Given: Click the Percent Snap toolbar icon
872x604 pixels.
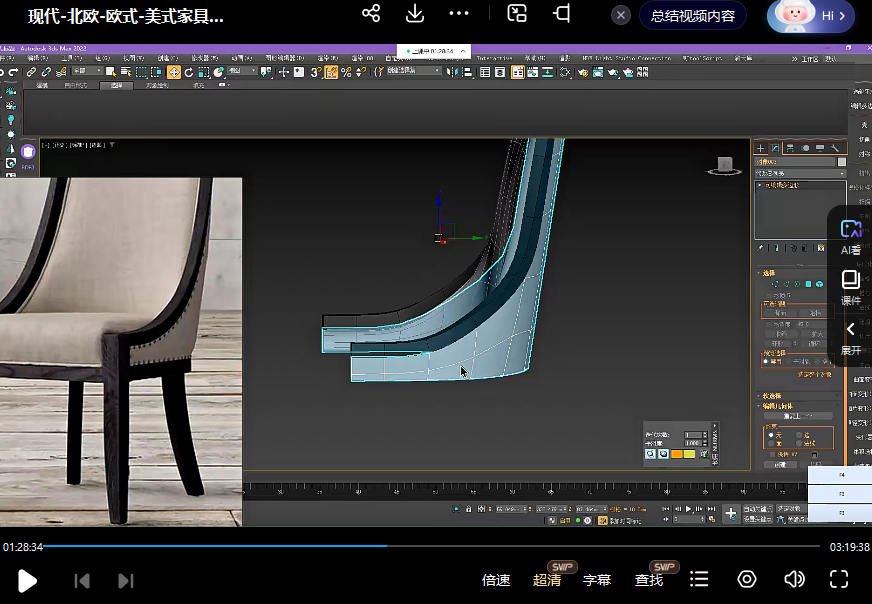Looking at the screenshot, I should (345, 72).
